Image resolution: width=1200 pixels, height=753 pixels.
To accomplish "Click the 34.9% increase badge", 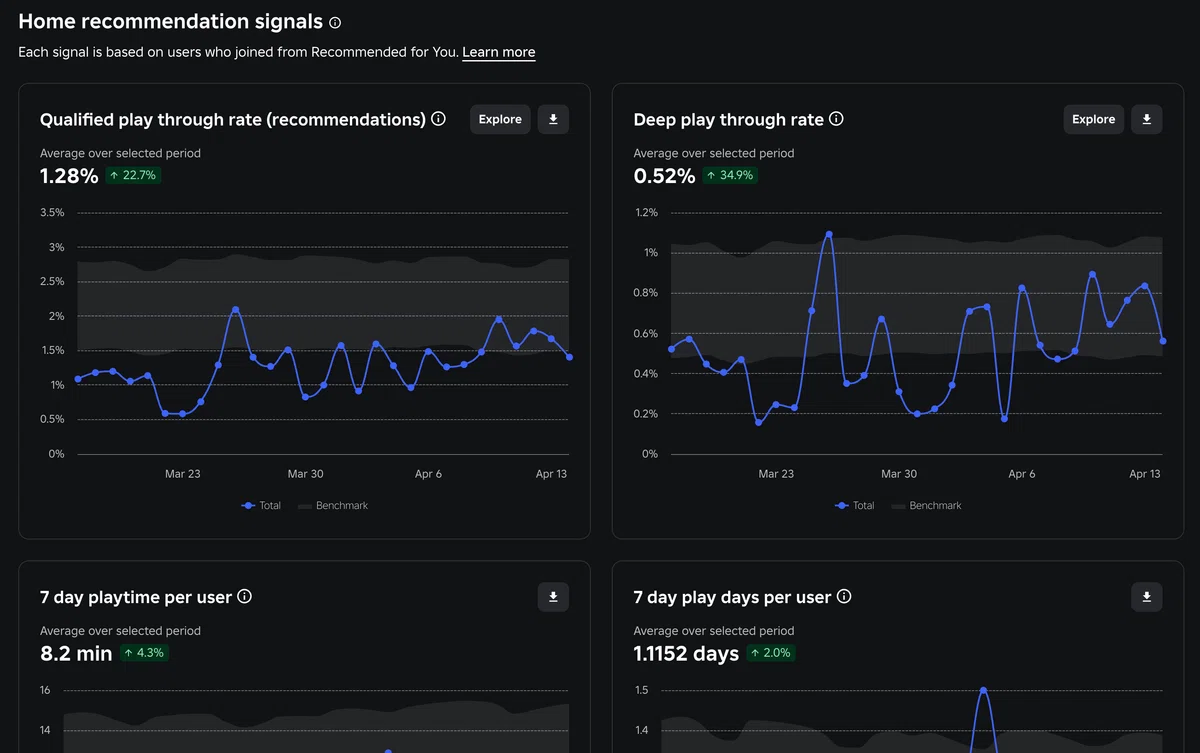I will coord(729,175).
